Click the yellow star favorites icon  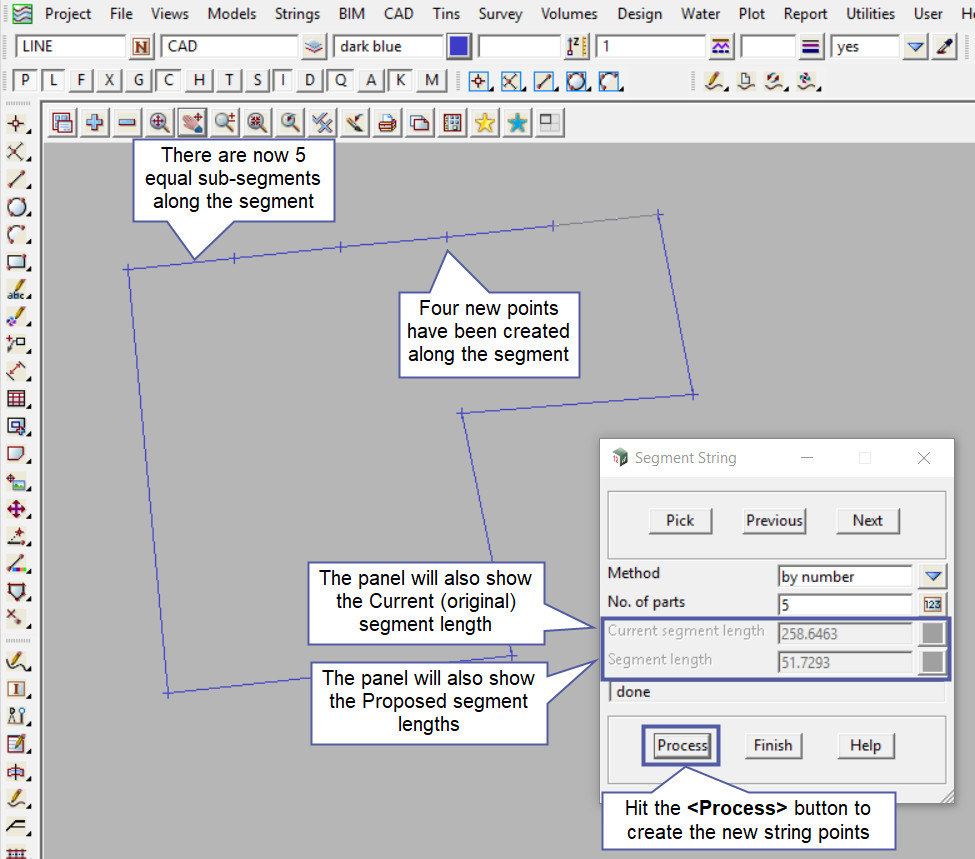485,123
